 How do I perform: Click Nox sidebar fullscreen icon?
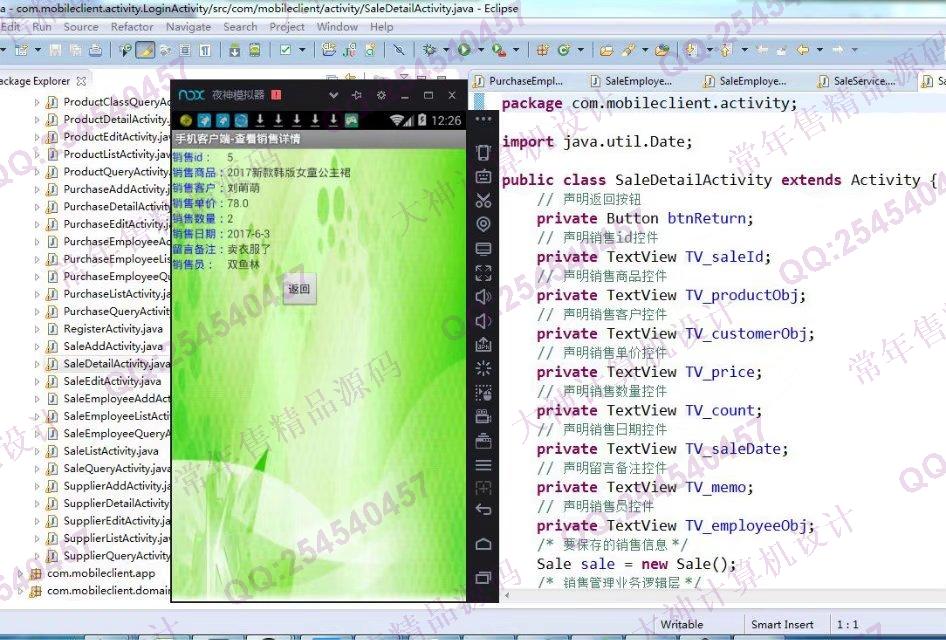pos(483,273)
